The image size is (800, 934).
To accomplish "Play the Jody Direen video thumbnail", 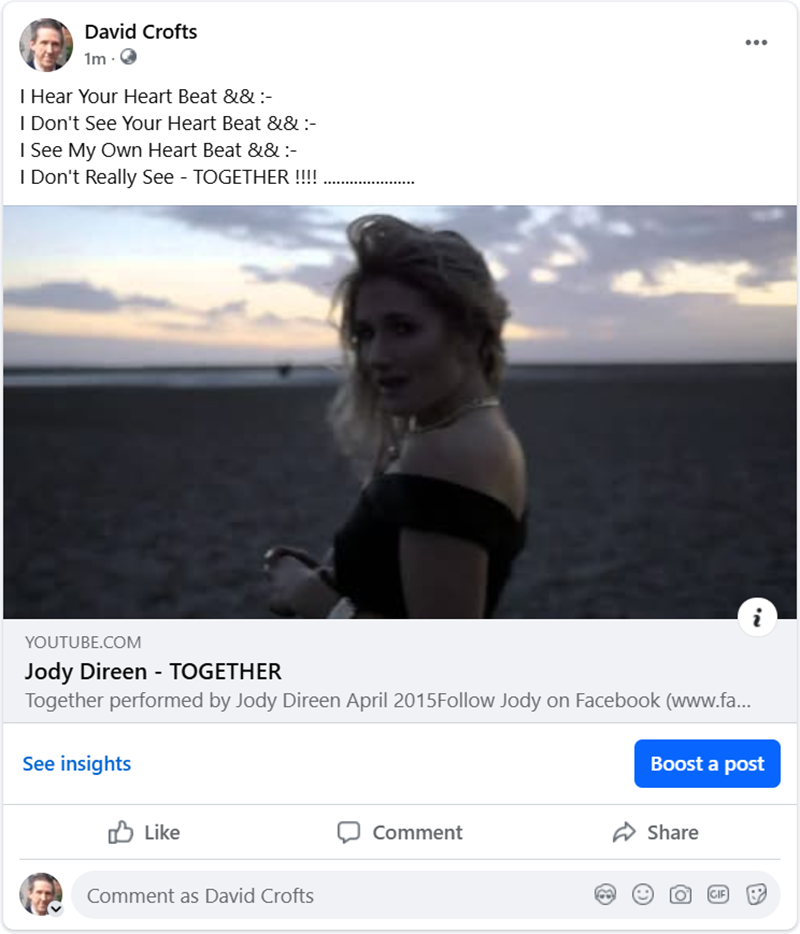I will [400, 412].
